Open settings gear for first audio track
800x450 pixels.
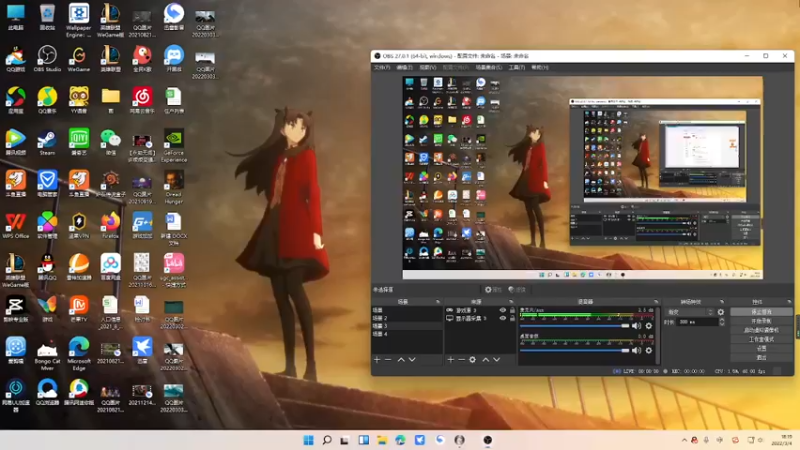[648, 325]
